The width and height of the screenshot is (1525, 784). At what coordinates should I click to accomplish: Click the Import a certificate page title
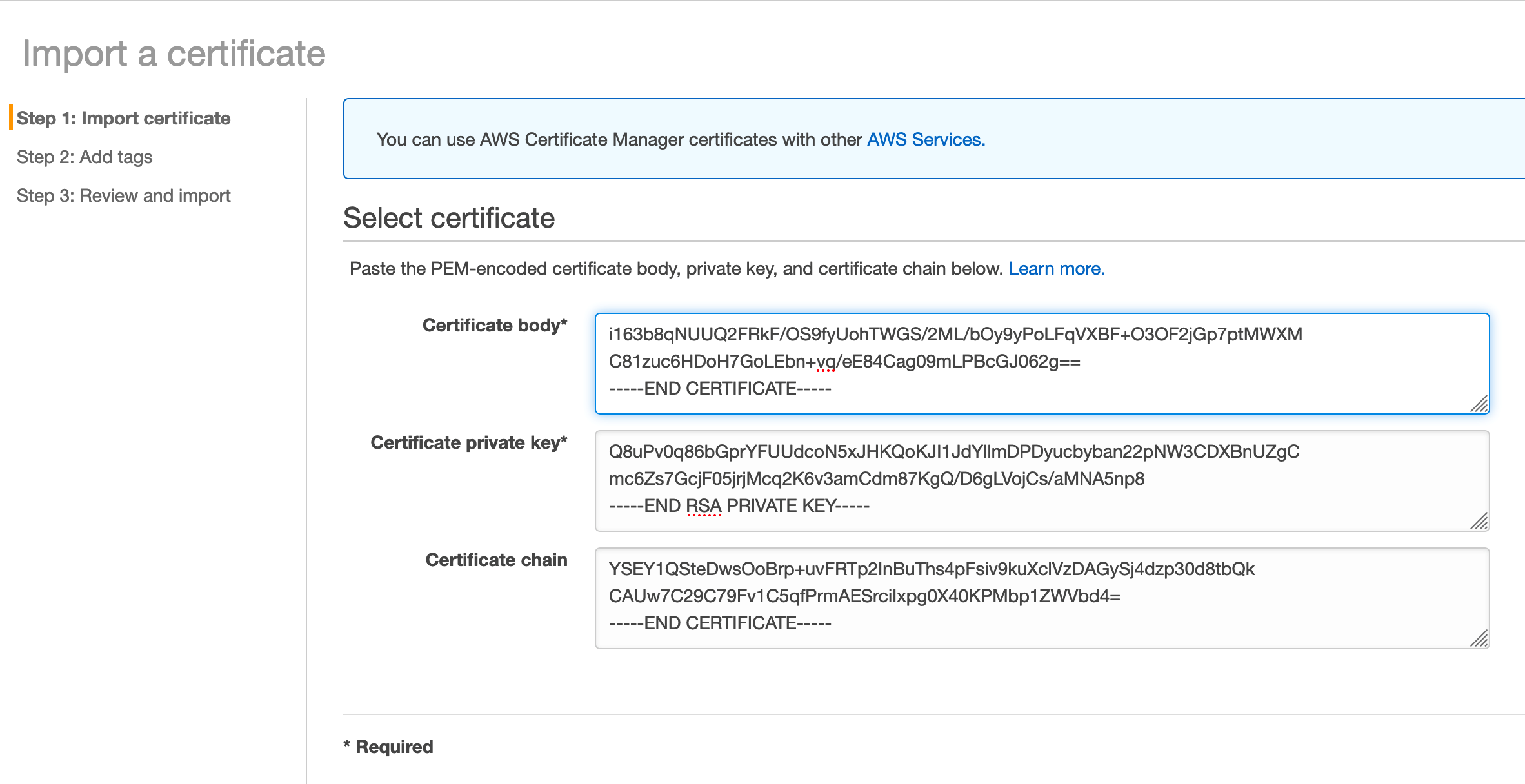click(174, 54)
